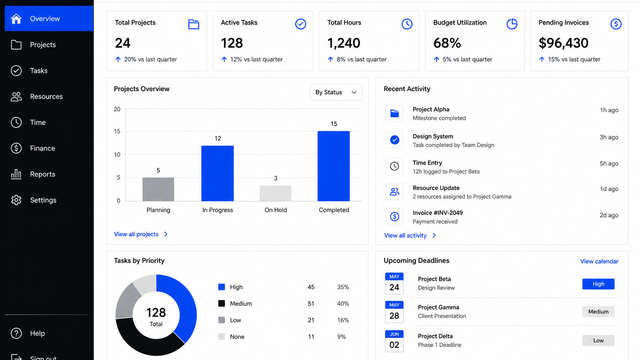The width and height of the screenshot is (640, 360).
Task: Click the Resource Update activity title
Action: click(x=436, y=188)
